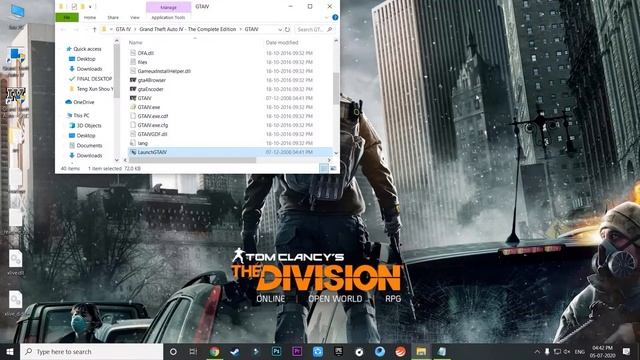Click Grand Theft Auto IV - The Complete Edition breadcrumb
640x360 pixels.
[188, 29]
